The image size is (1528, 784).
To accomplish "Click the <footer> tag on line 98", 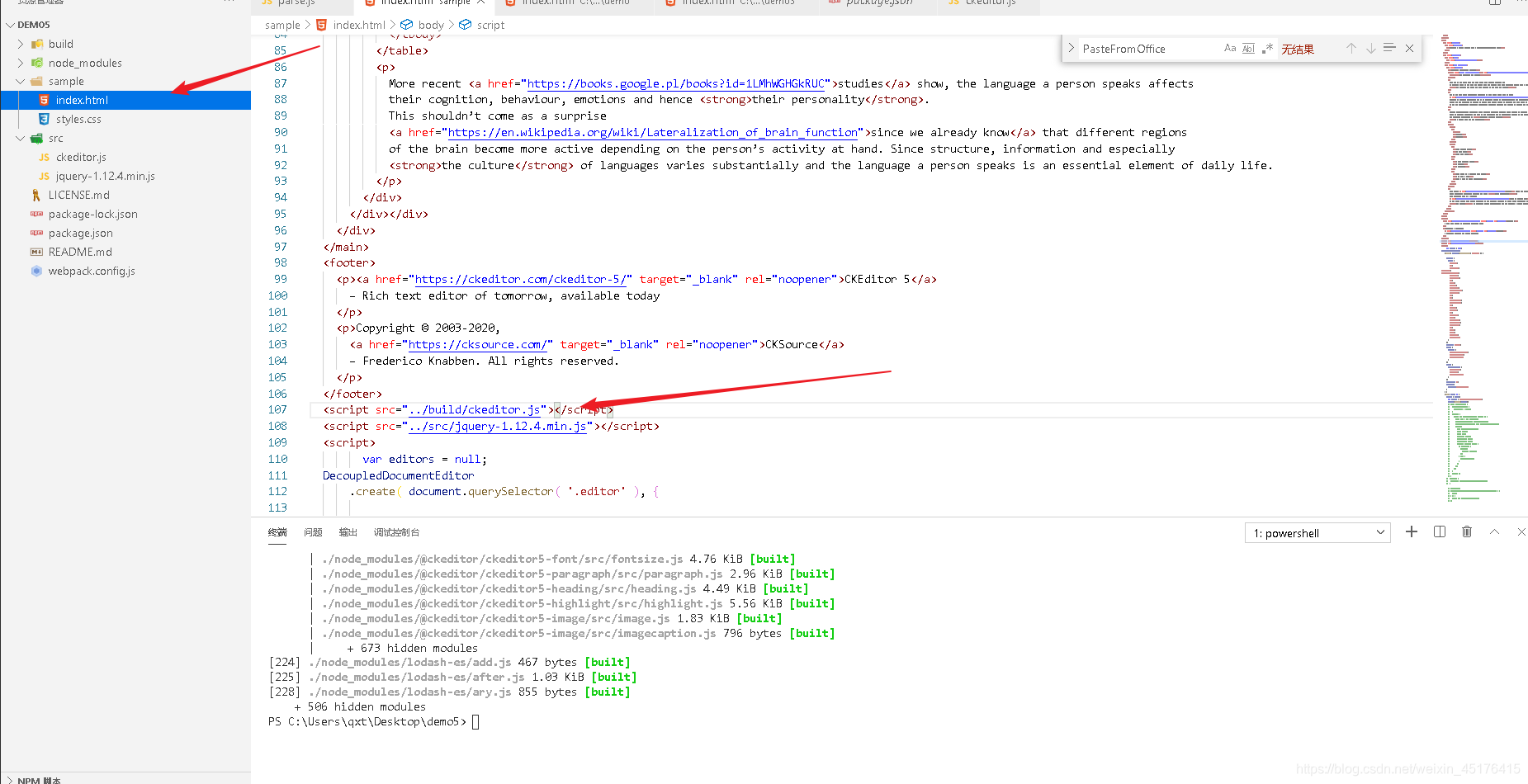I will [348, 262].
